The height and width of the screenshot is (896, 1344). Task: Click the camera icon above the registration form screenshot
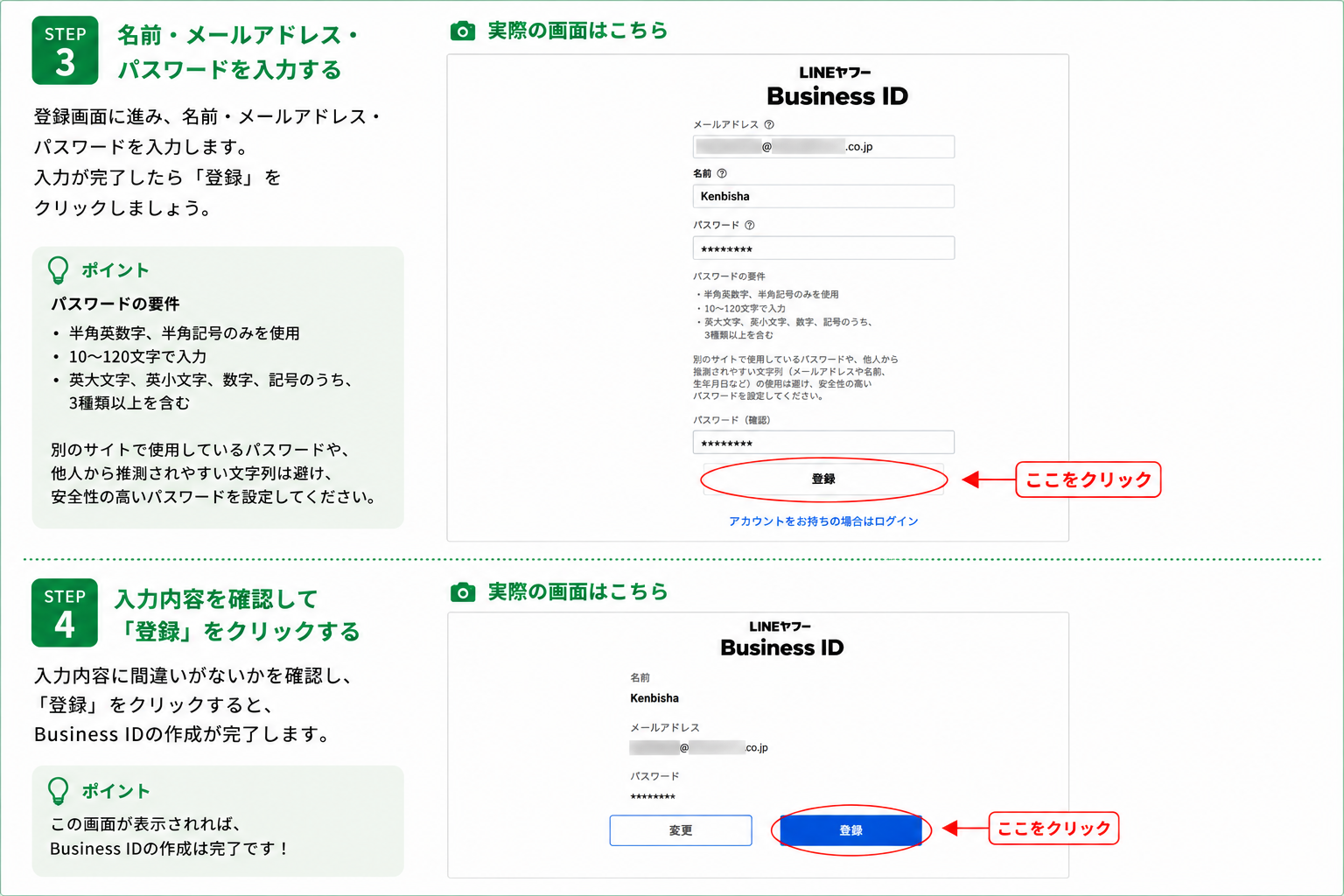[x=463, y=31]
